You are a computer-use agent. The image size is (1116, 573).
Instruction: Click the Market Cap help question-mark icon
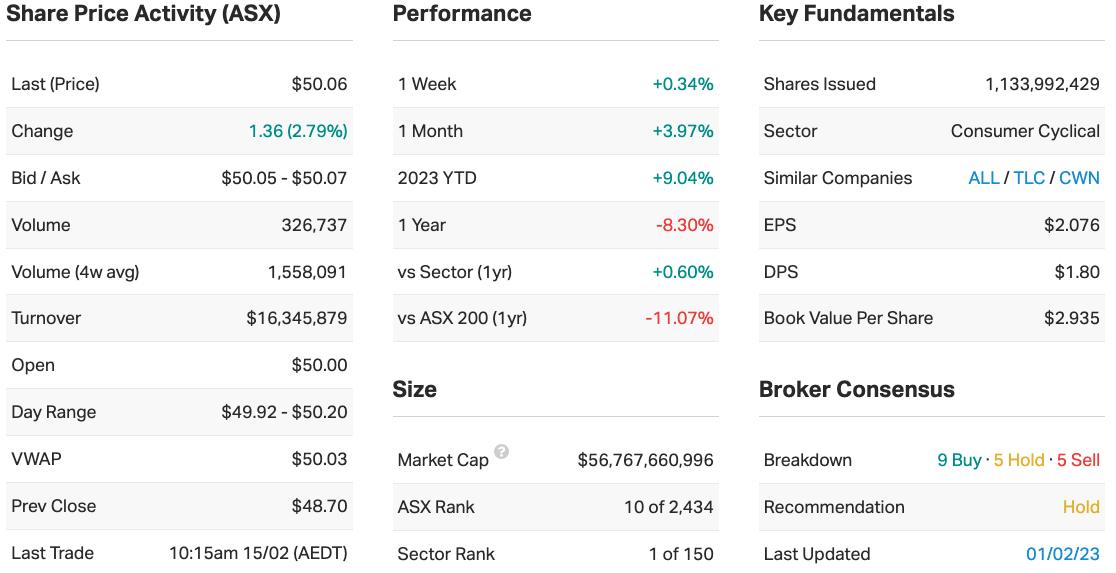click(x=501, y=452)
